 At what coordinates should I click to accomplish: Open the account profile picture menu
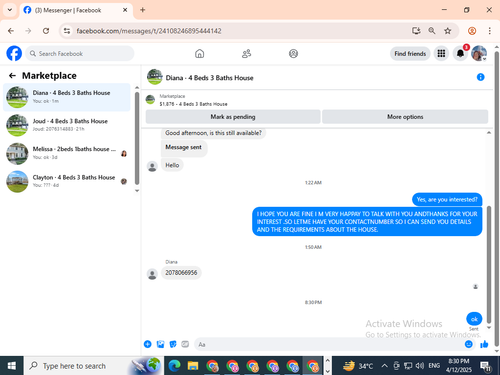point(479,53)
